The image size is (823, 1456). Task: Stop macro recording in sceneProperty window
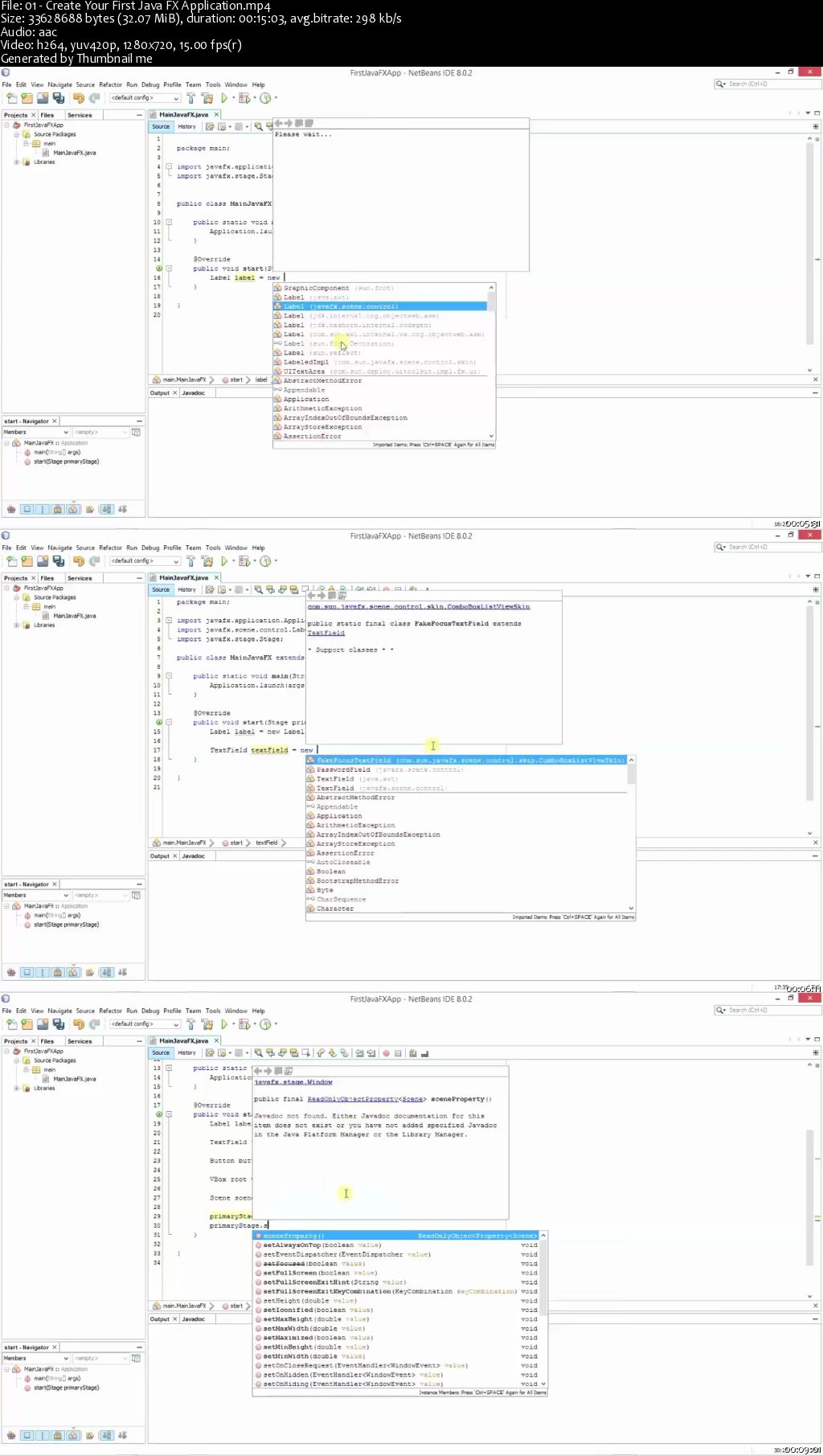[x=398, y=1053]
